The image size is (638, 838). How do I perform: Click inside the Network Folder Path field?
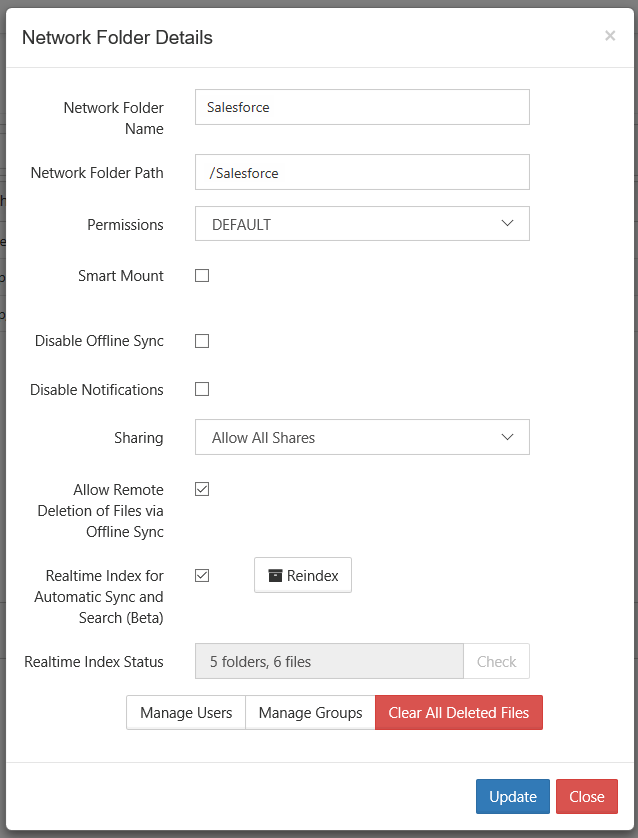362,171
